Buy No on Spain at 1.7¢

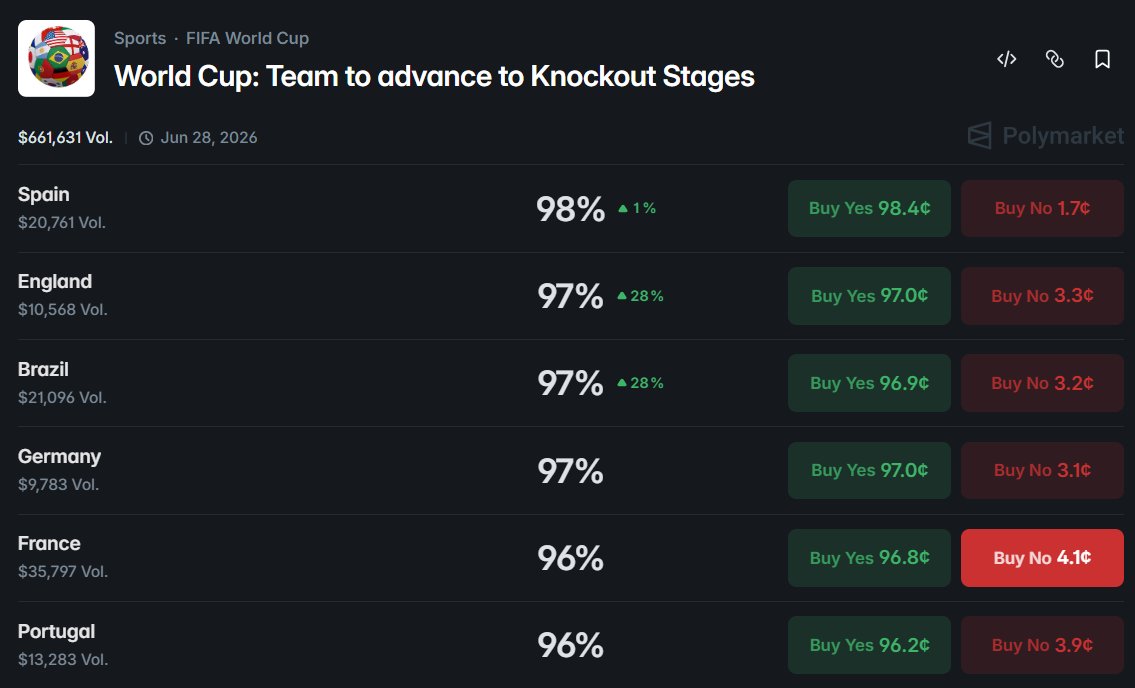click(1042, 209)
